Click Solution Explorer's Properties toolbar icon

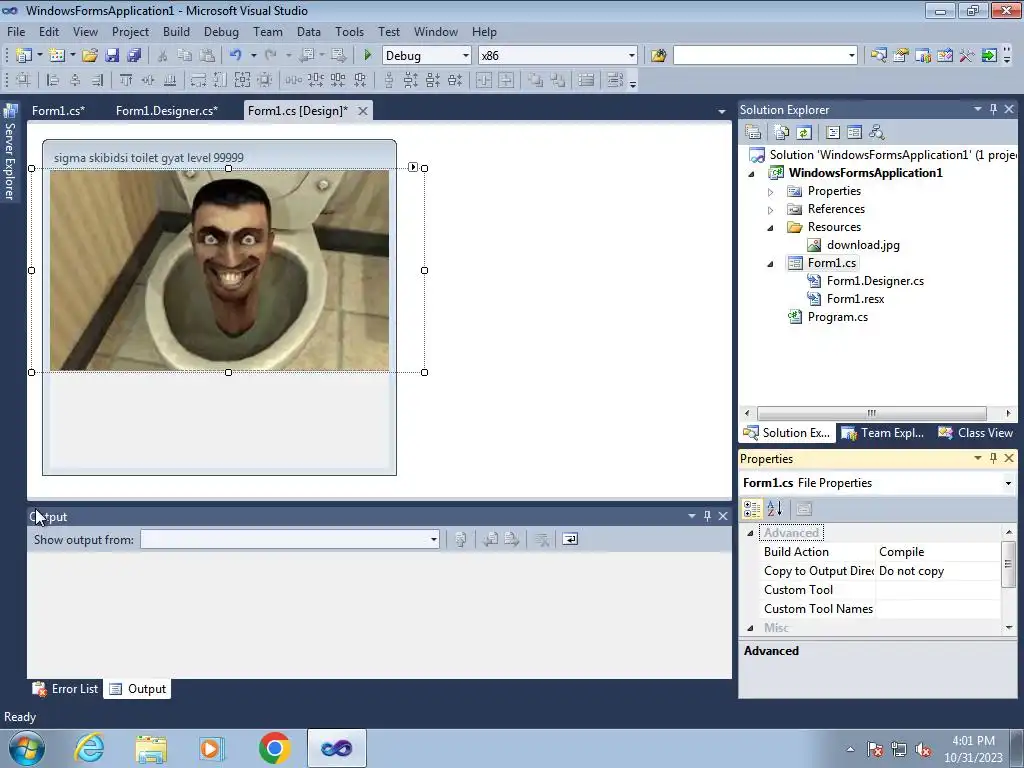tap(753, 133)
